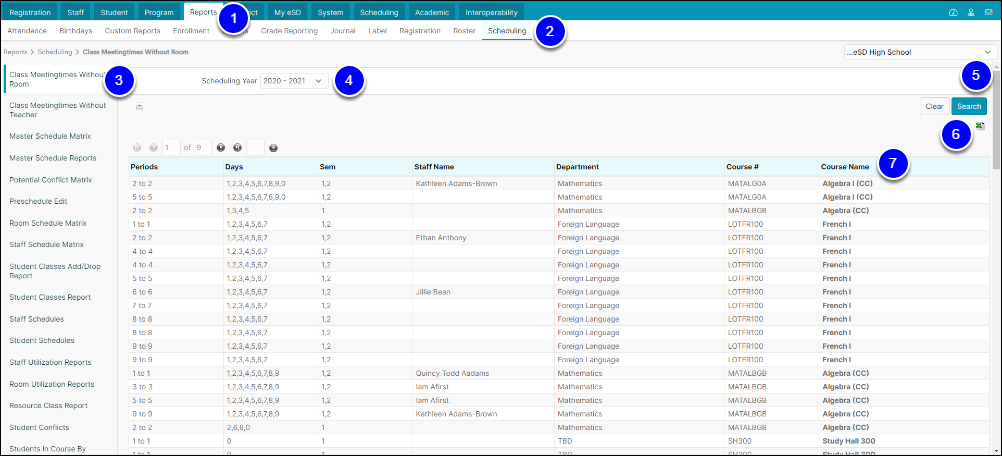The height and width of the screenshot is (456, 1002).
Task: Go to the previous page of results
Action: coord(153,148)
